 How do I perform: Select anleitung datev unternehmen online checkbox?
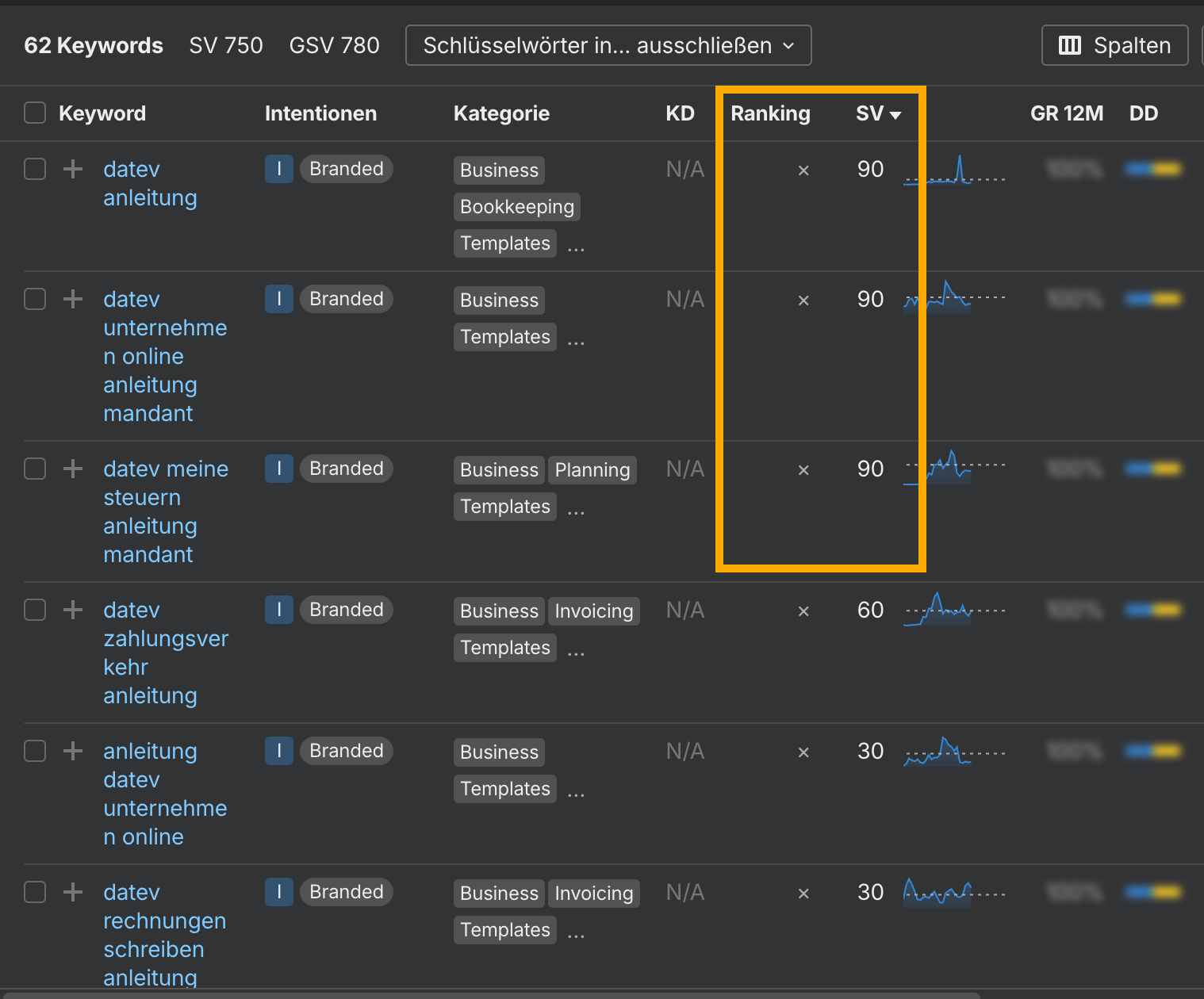click(35, 751)
